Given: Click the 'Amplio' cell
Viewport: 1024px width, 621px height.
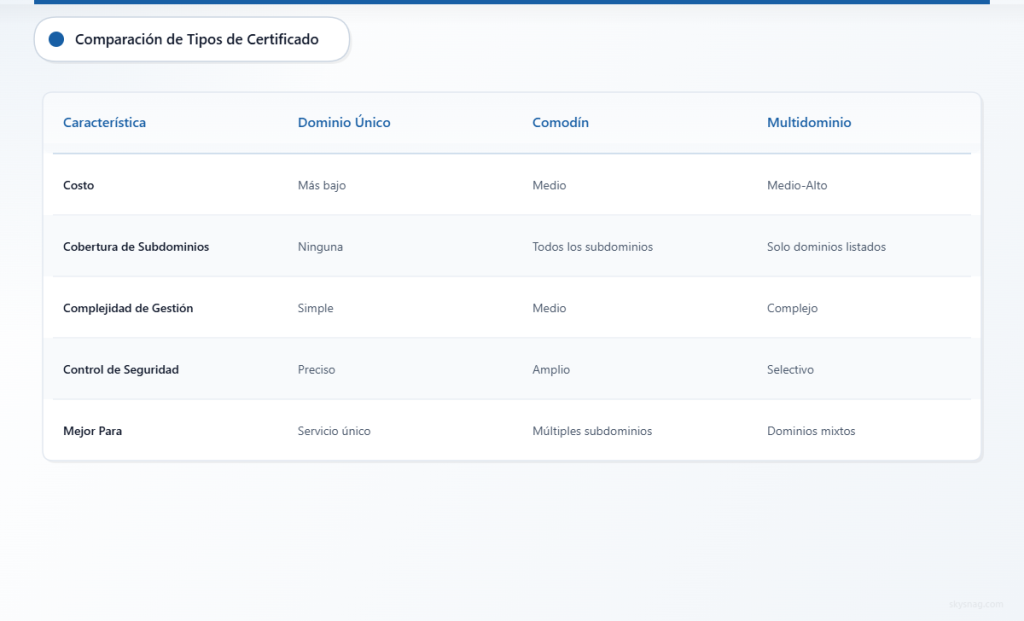Looking at the screenshot, I should point(551,369).
